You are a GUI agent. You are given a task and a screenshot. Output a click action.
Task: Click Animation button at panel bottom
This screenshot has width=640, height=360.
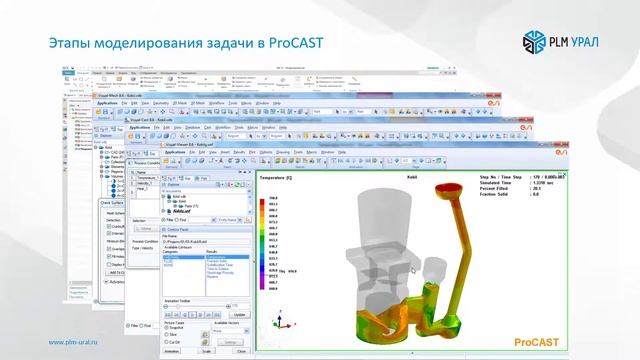click(171, 351)
